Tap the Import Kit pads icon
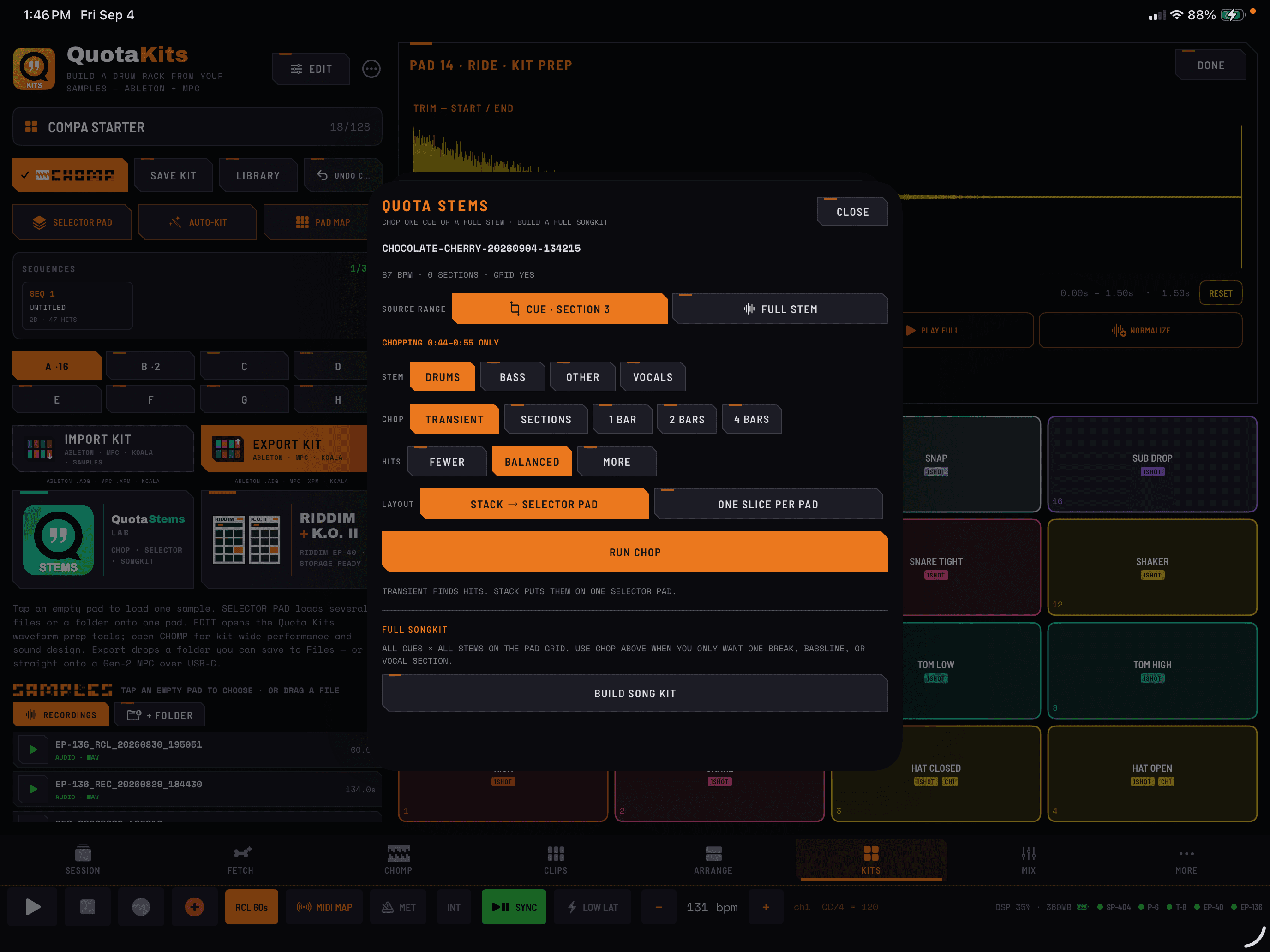 [x=40, y=448]
